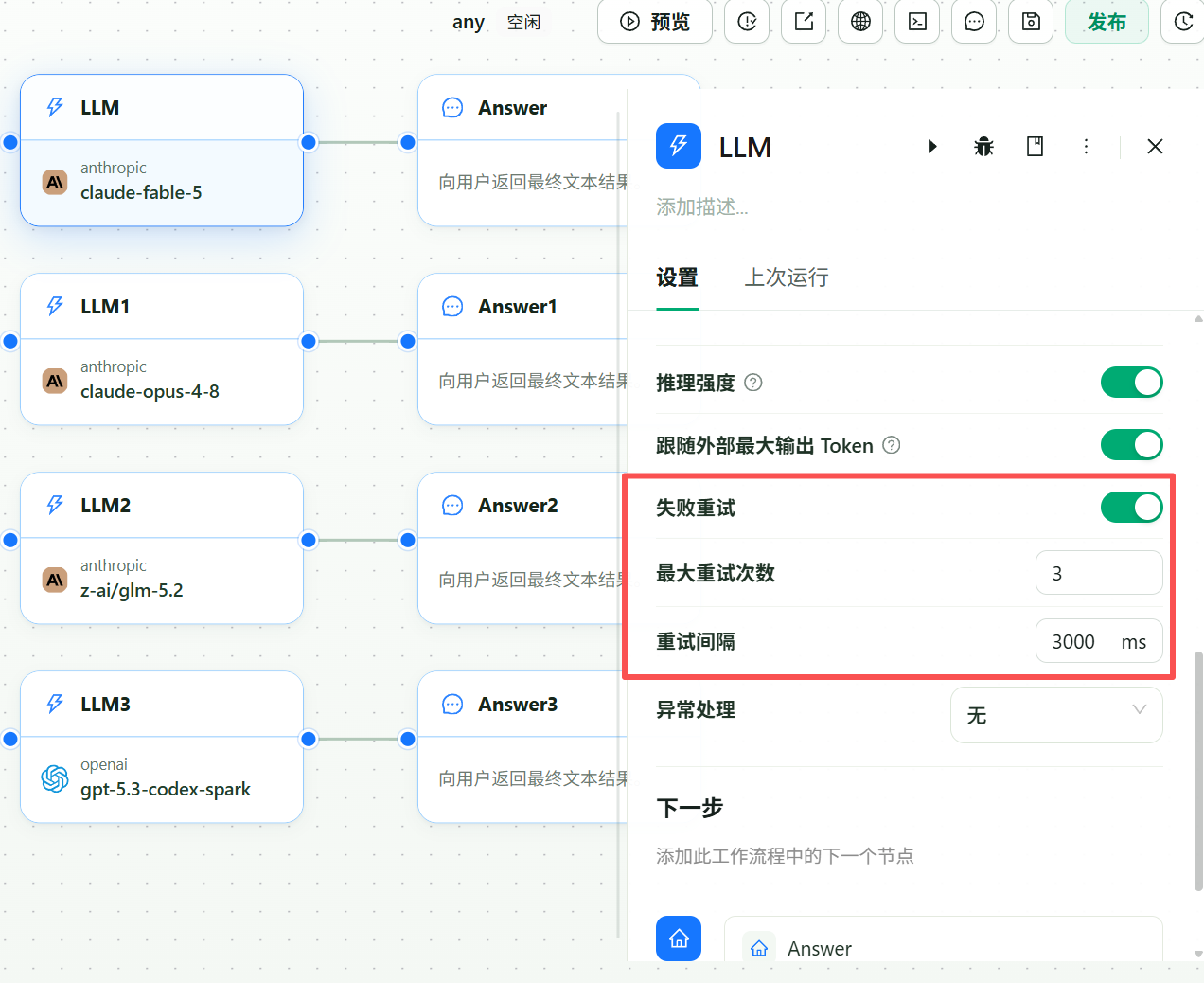
Task: Click the save disk icon in toolbar
Action: [x=1031, y=22]
